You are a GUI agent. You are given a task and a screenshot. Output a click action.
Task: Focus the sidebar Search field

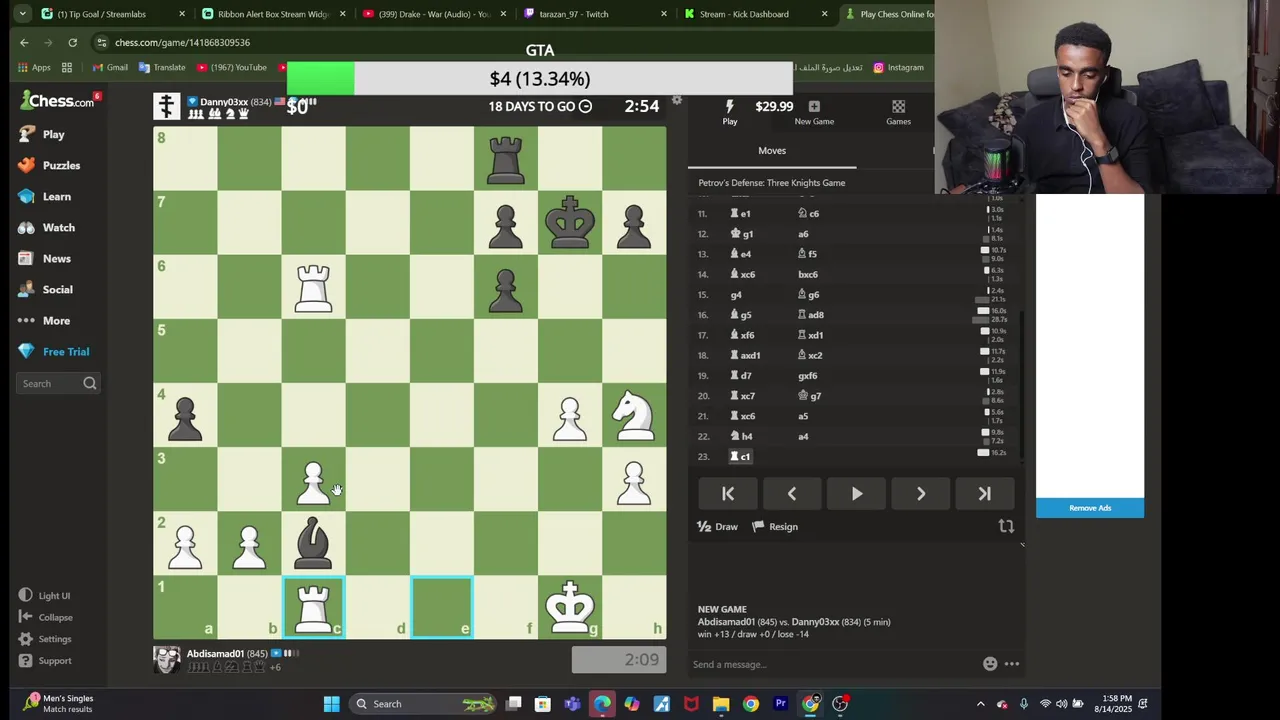click(58, 383)
